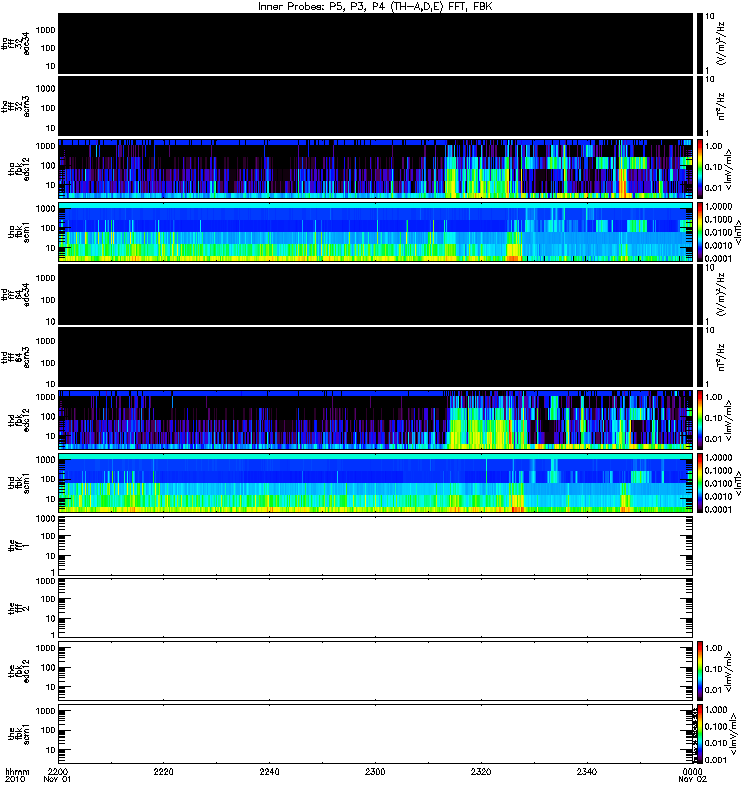The width and height of the screenshot is (750, 800).
Task: Click the 'nT²/Hz' unit of tha scm3
Action: click(x=721, y=106)
